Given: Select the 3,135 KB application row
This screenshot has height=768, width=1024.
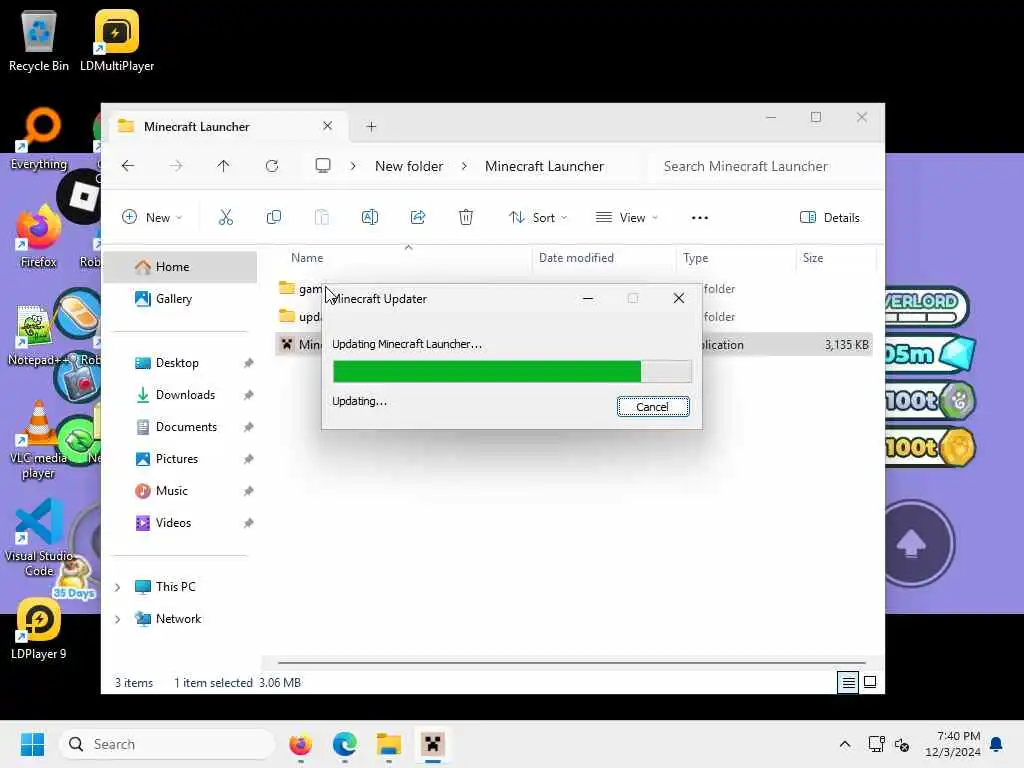Looking at the screenshot, I should point(573,344).
